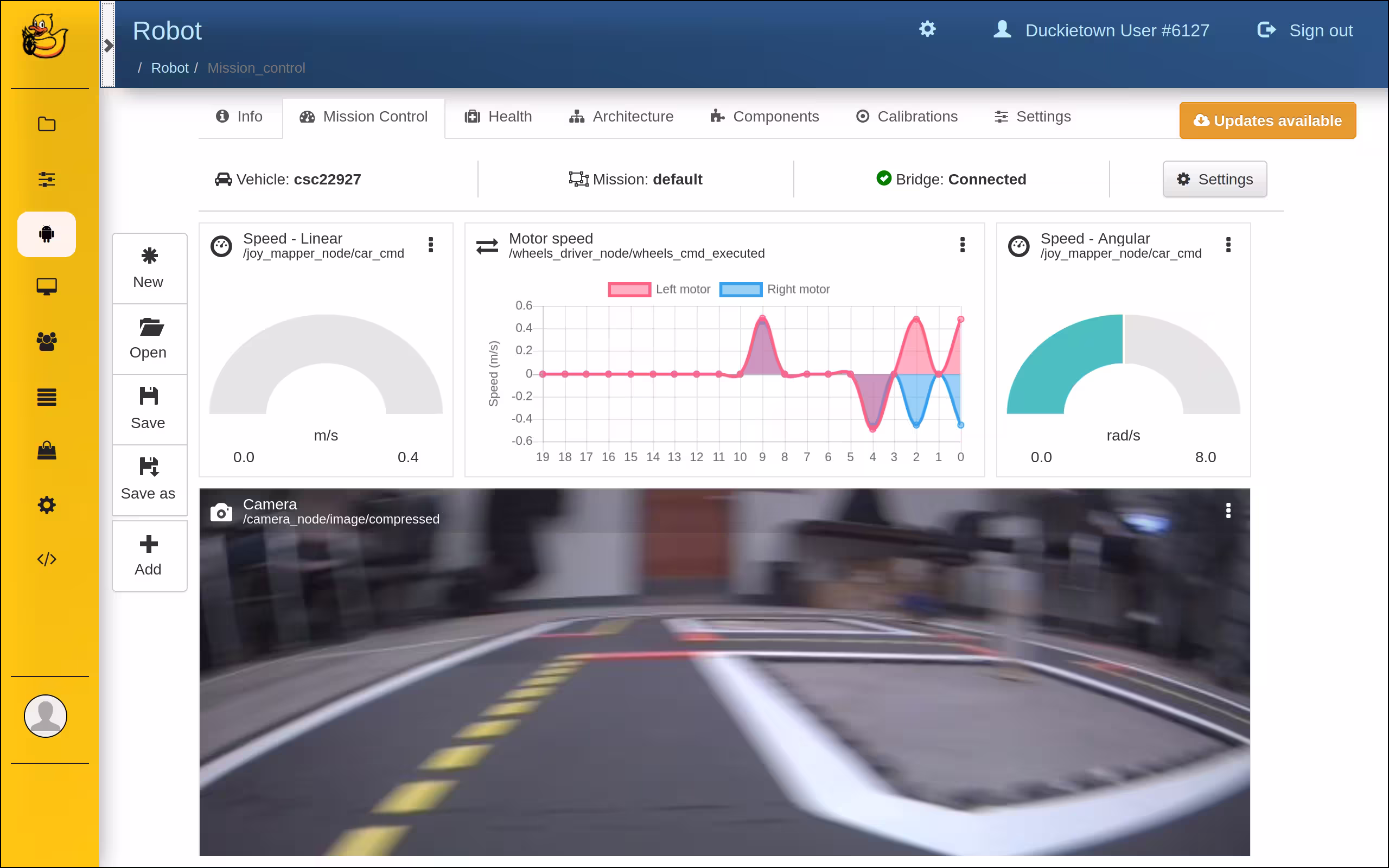Open the tuning sliders icon in sidebar

click(46, 179)
